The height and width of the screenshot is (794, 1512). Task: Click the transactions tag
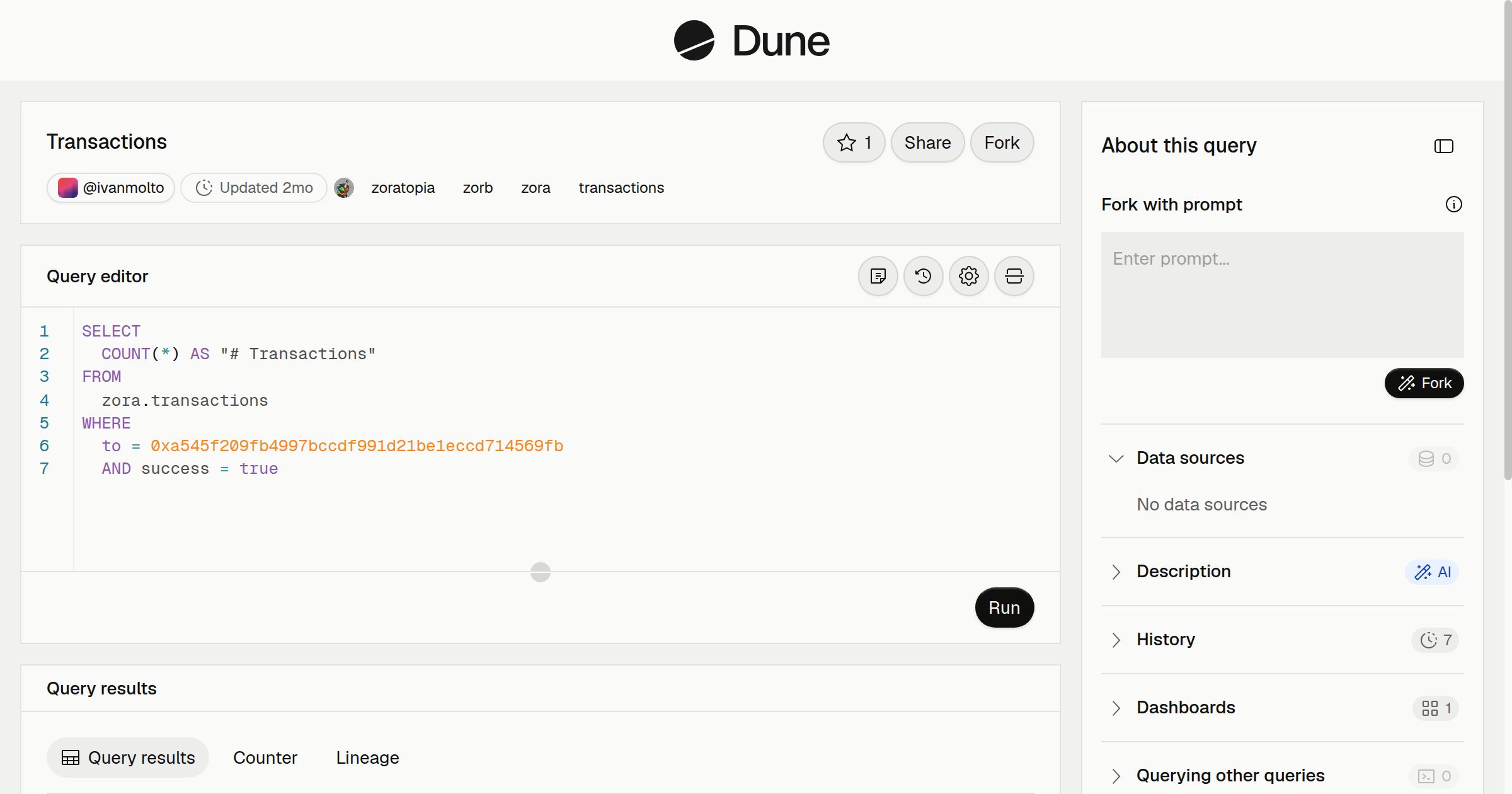click(621, 188)
